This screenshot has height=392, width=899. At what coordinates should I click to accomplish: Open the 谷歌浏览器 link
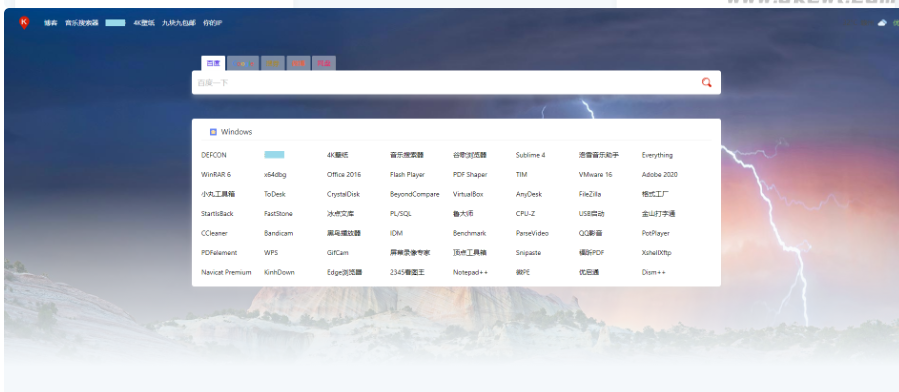click(470, 155)
